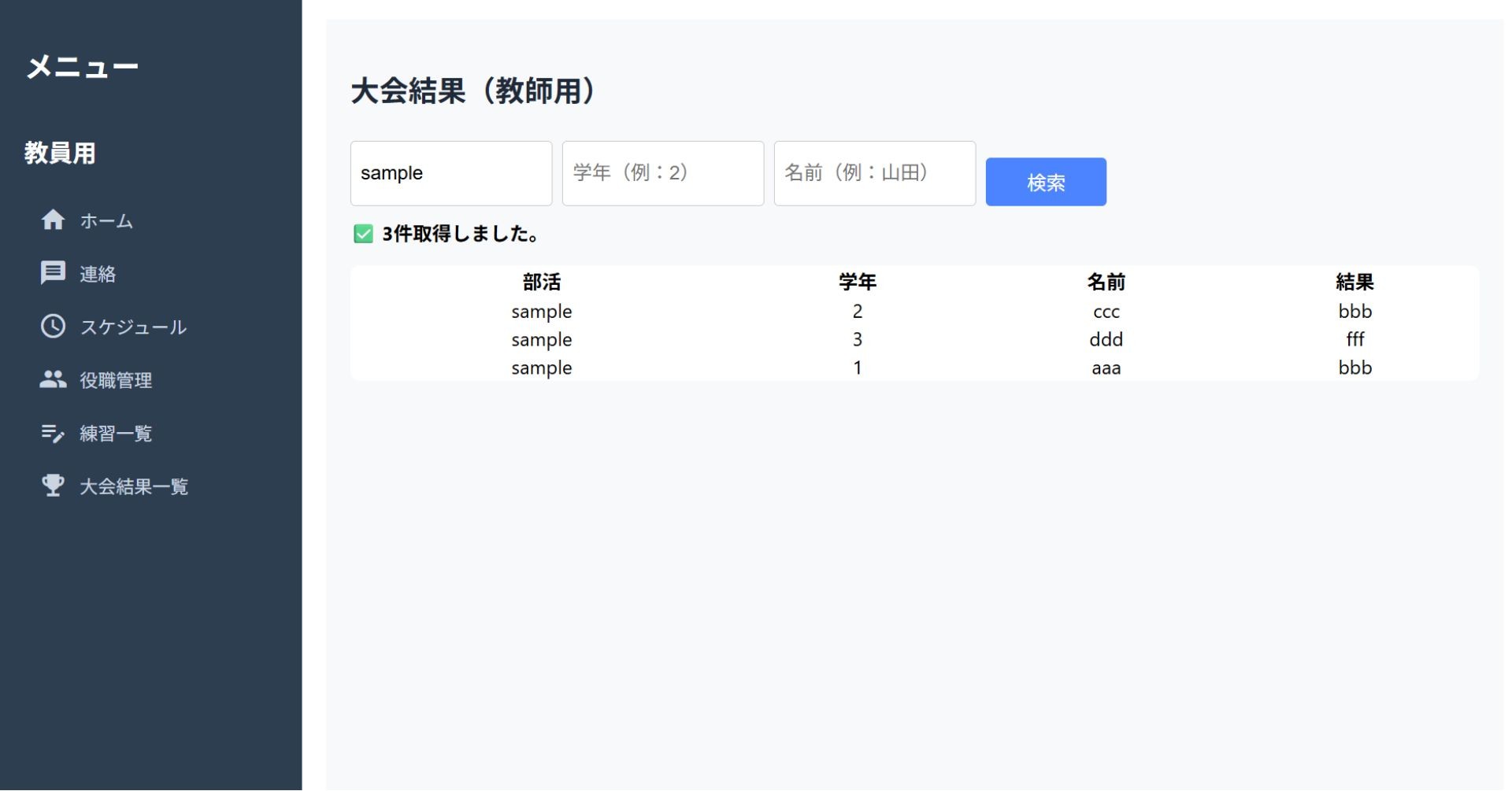The height and width of the screenshot is (791, 1512).
Task: Click the 部活 column header
Action: pyautogui.click(x=541, y=282)
